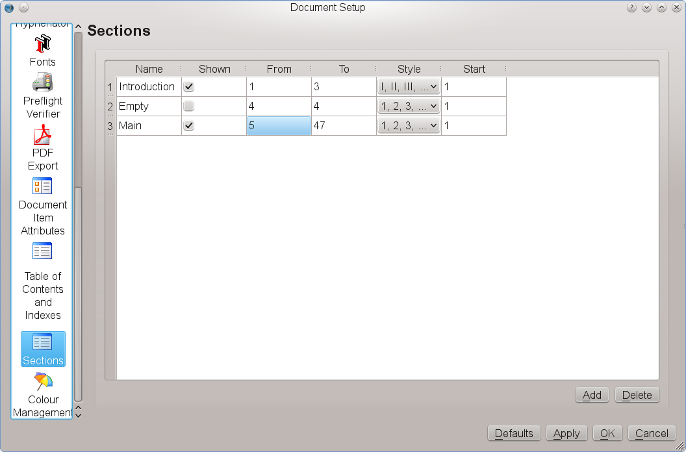The height and width of the screenshot is (452, 686).
Task: Select Start cell of Empty row
Action: 474,106
